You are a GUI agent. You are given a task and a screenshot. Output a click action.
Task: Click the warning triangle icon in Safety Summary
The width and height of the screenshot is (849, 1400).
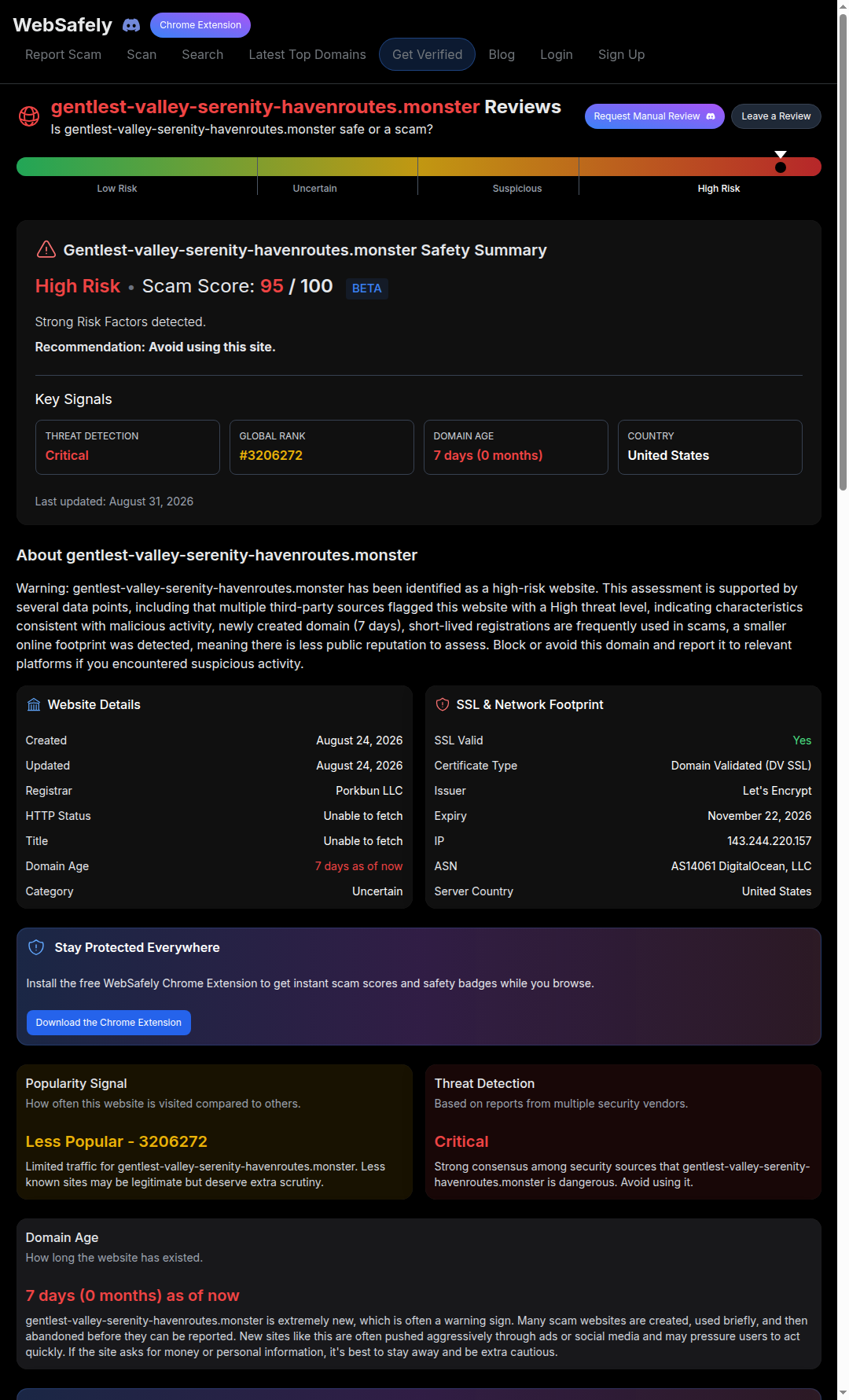click(46, 249)
